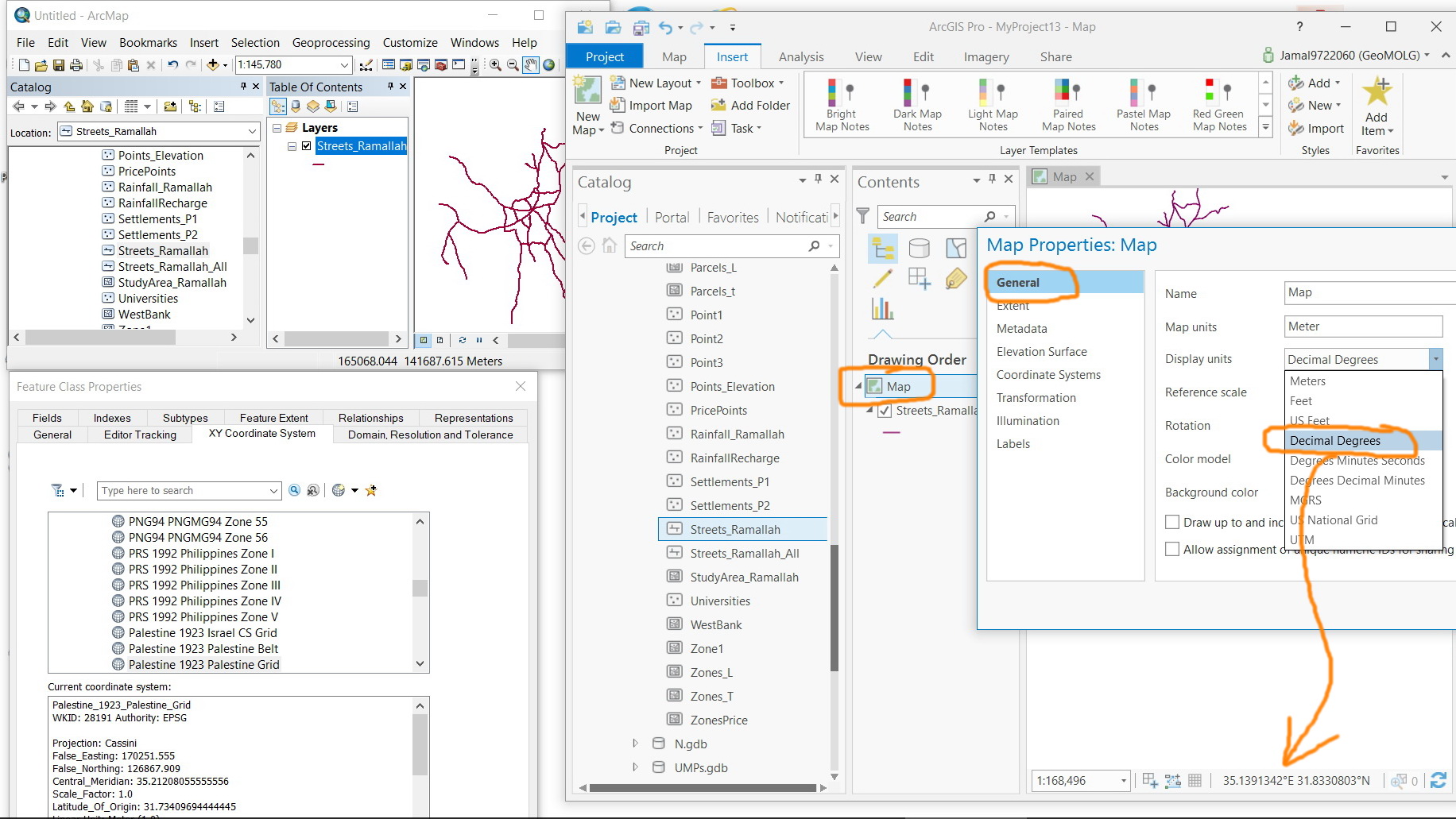Click the Name field in Map Properties
This screenshot has width=1456, height=819.
(1369, 293)
